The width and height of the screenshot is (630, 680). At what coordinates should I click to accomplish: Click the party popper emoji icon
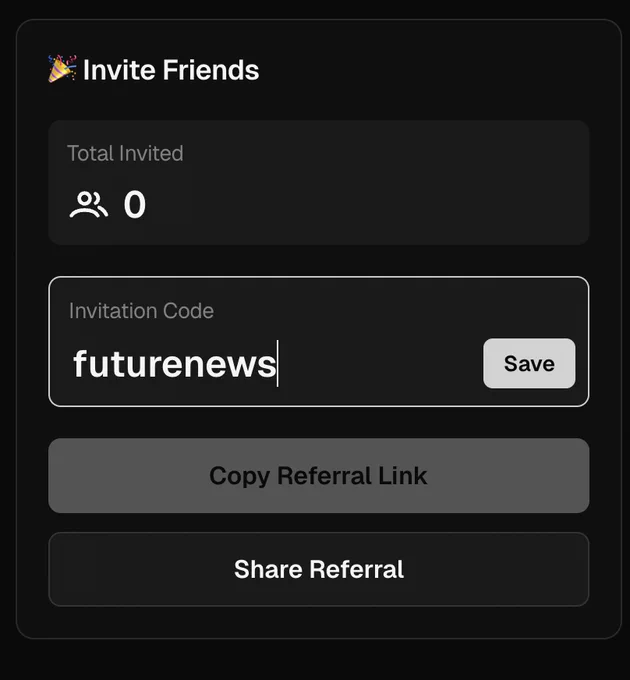[62, 69]
